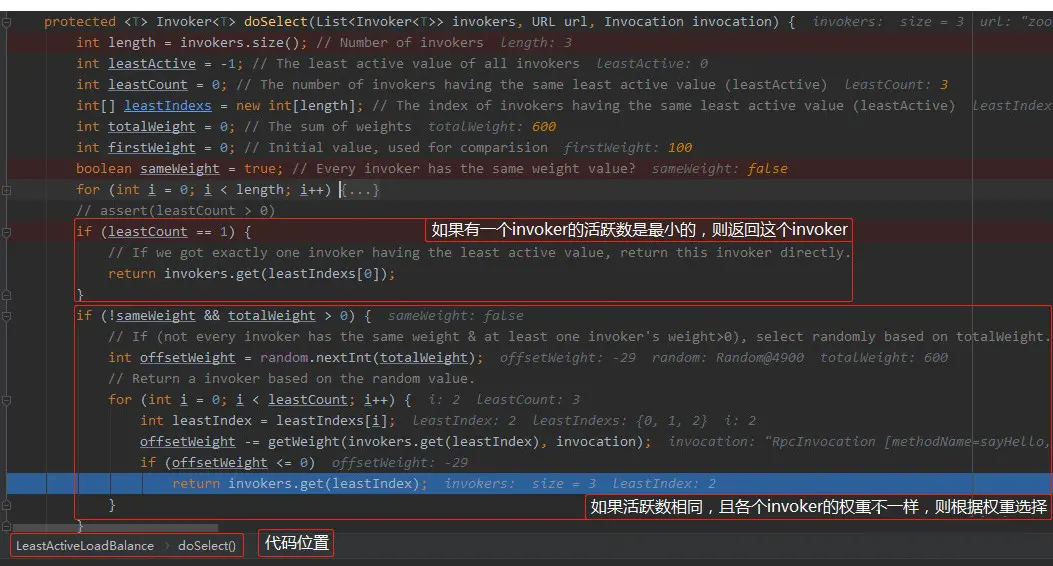
Task: Click leastIndexs in the int[] declaration
Action: point(168,105)
